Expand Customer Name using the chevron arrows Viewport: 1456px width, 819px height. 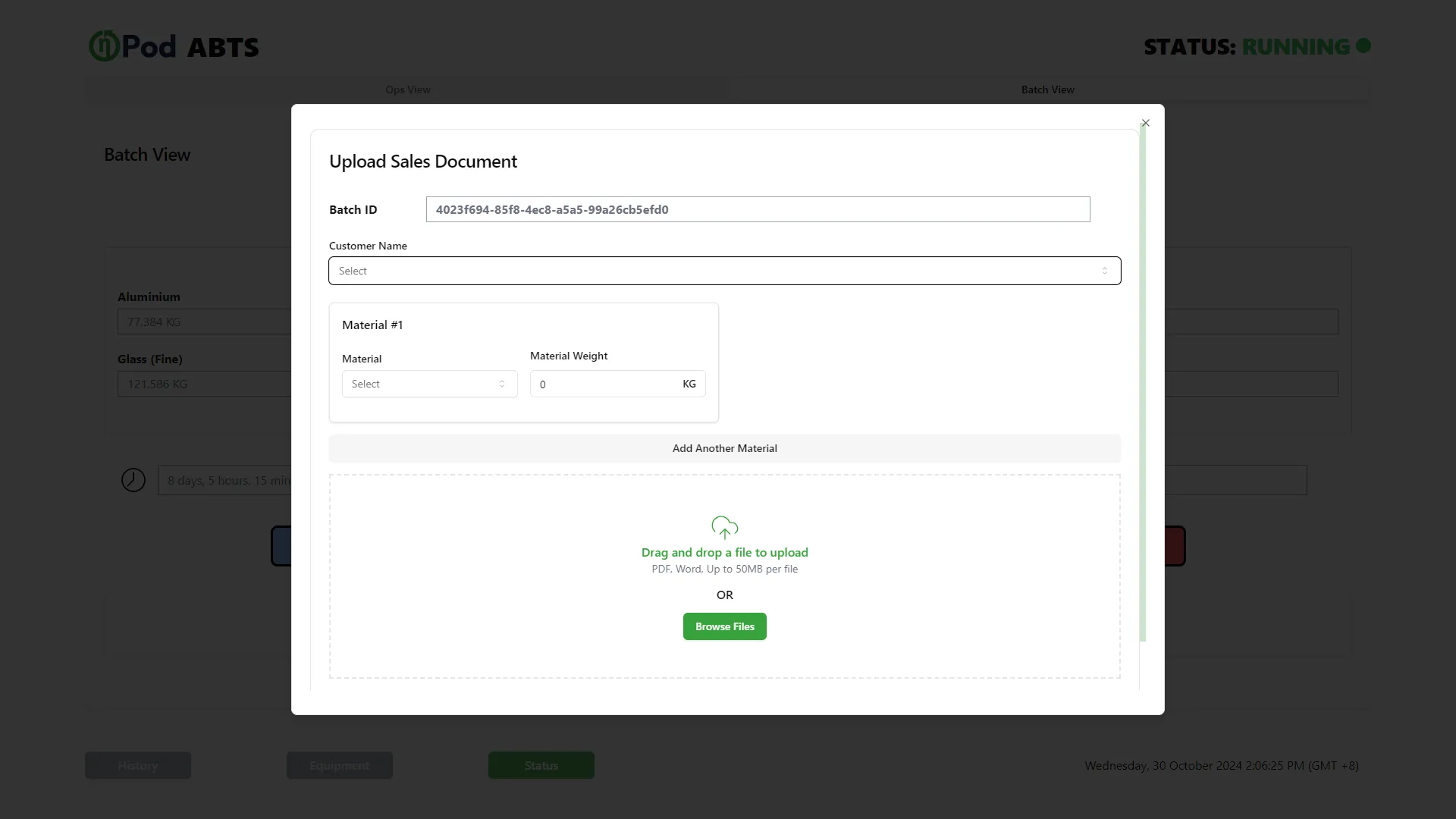pos(1105,271)
